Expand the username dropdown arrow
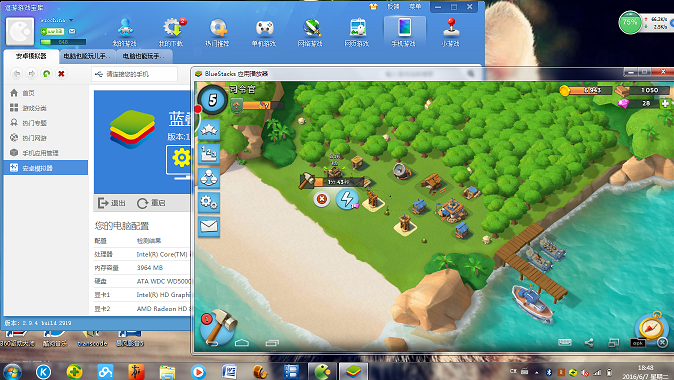 [x=71, y=20]
